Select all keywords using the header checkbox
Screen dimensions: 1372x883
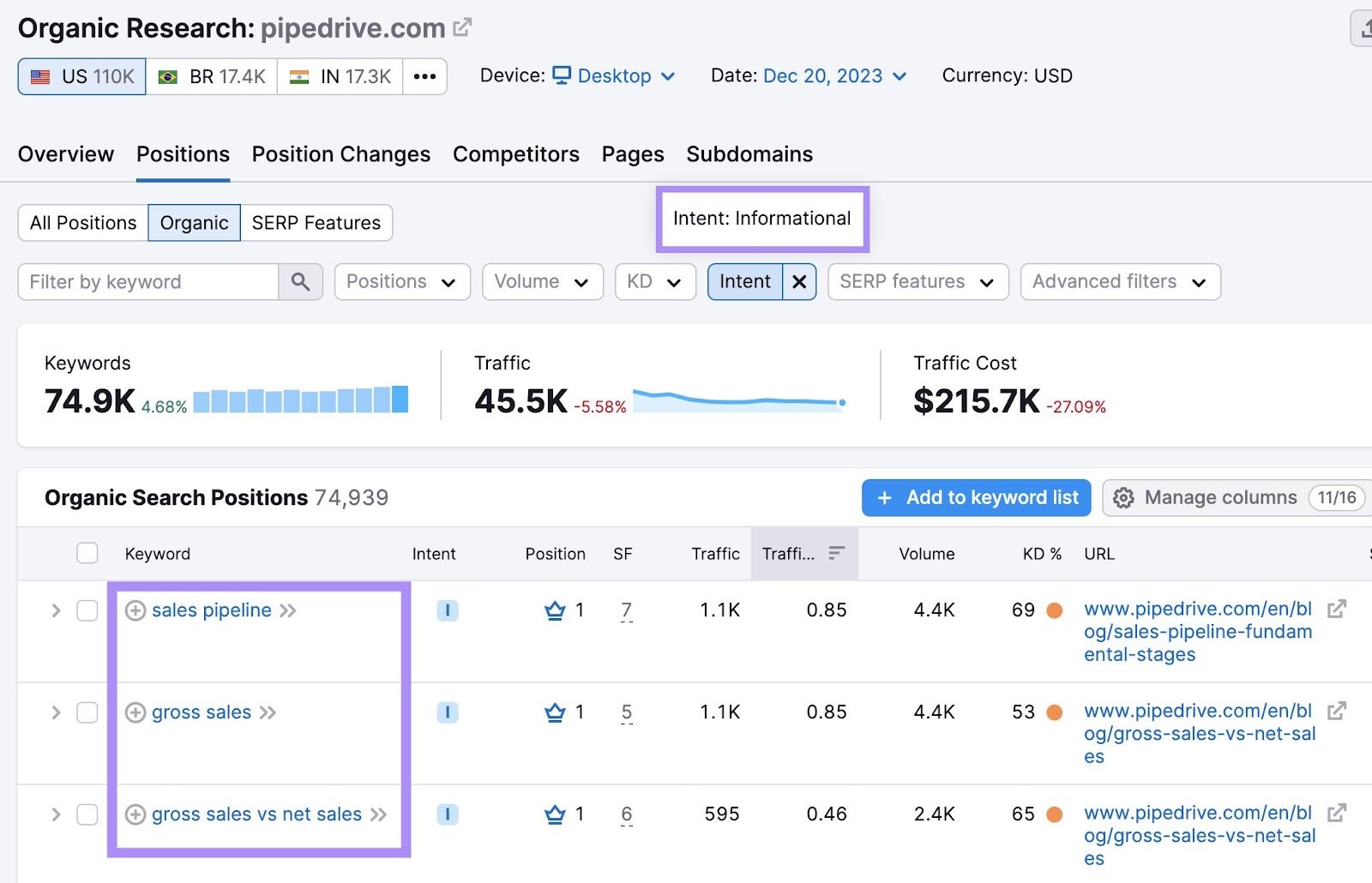tap(87, 553)
